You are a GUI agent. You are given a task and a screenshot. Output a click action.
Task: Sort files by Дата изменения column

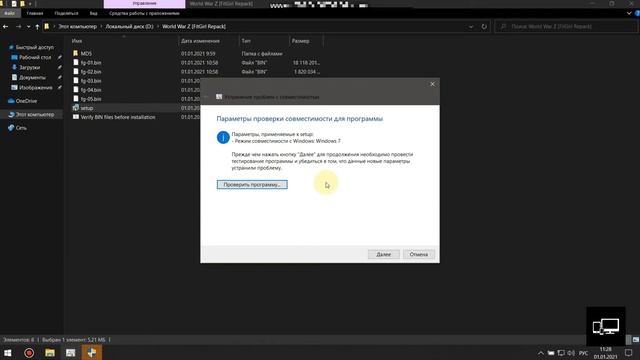209,41
